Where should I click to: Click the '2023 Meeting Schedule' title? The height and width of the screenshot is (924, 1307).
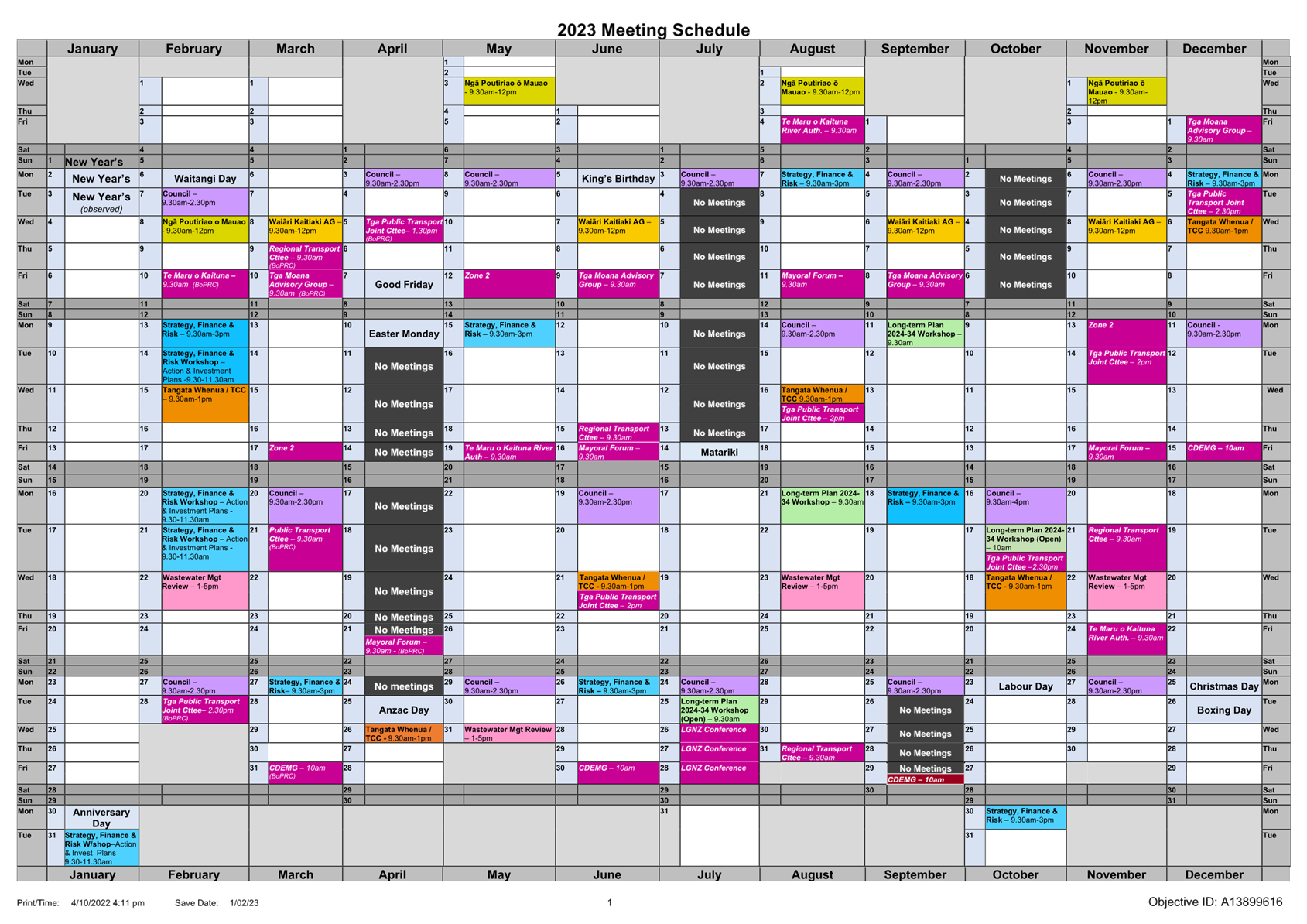[653, 30]
